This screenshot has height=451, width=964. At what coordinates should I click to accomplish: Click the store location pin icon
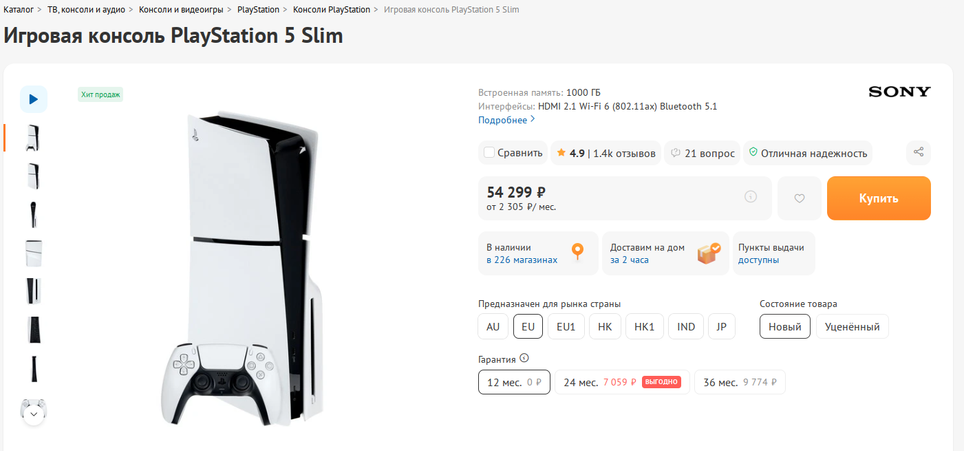[577, 251]
